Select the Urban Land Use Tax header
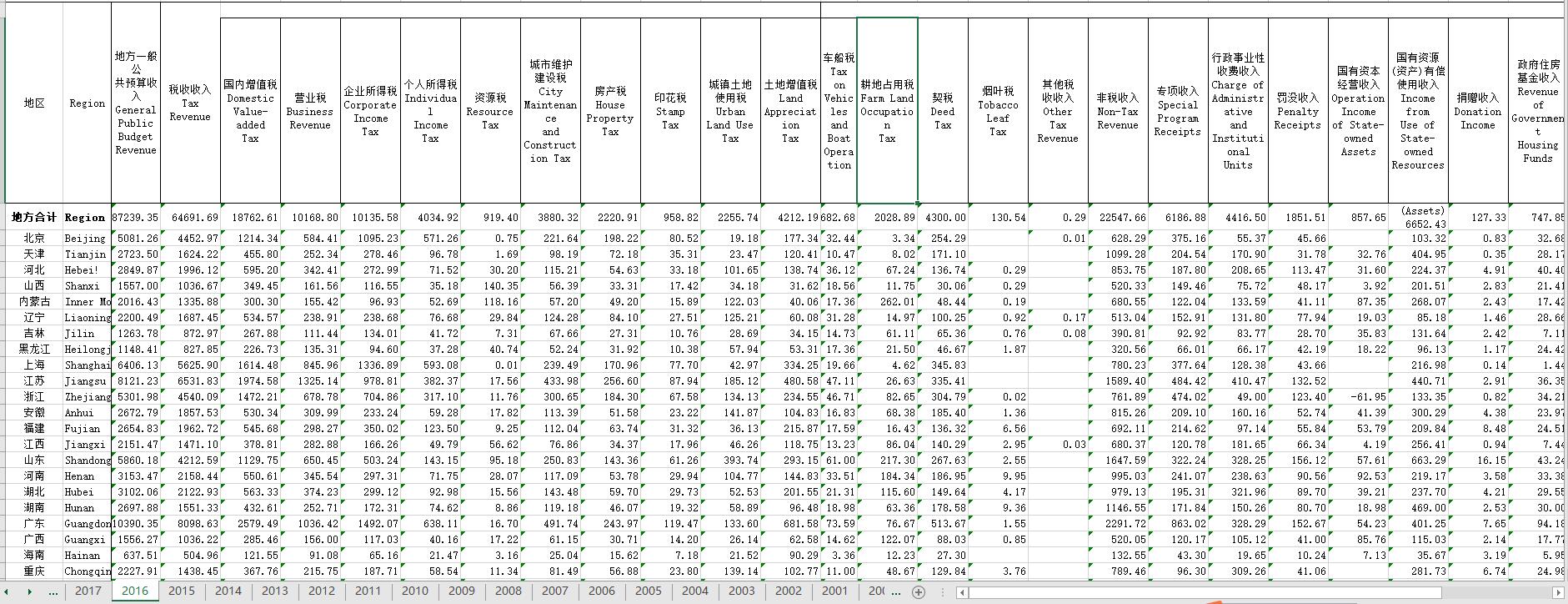This screenshot has height=604, width=1568. [730, 111]
